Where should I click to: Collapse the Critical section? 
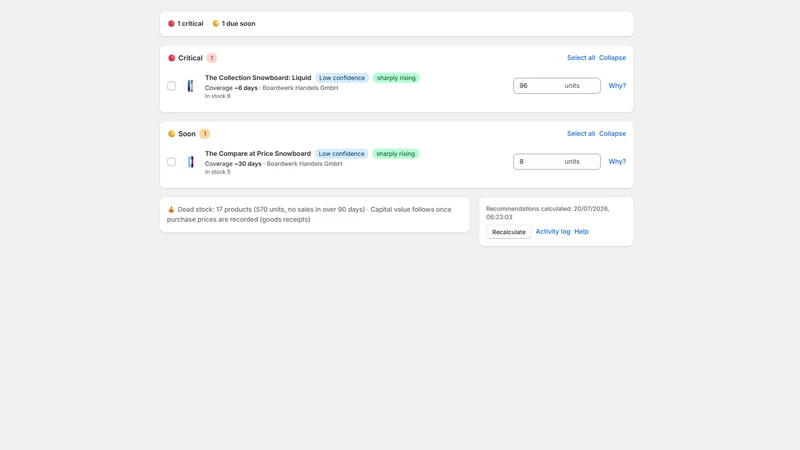[612, 58]
